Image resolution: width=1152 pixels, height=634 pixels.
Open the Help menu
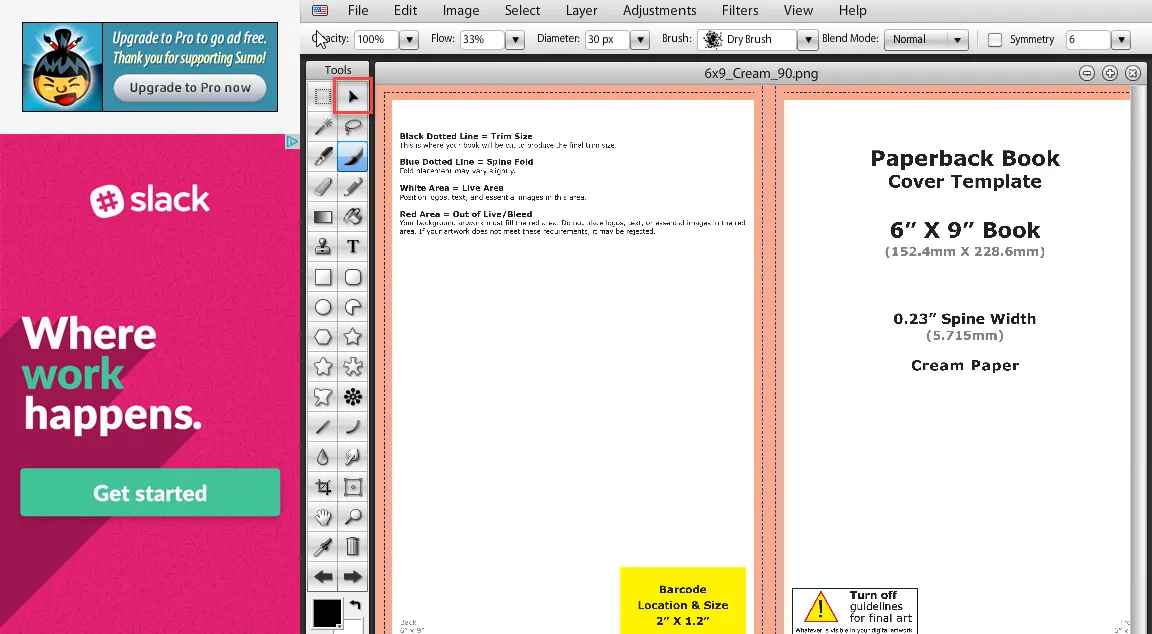(x=853, y=10)
